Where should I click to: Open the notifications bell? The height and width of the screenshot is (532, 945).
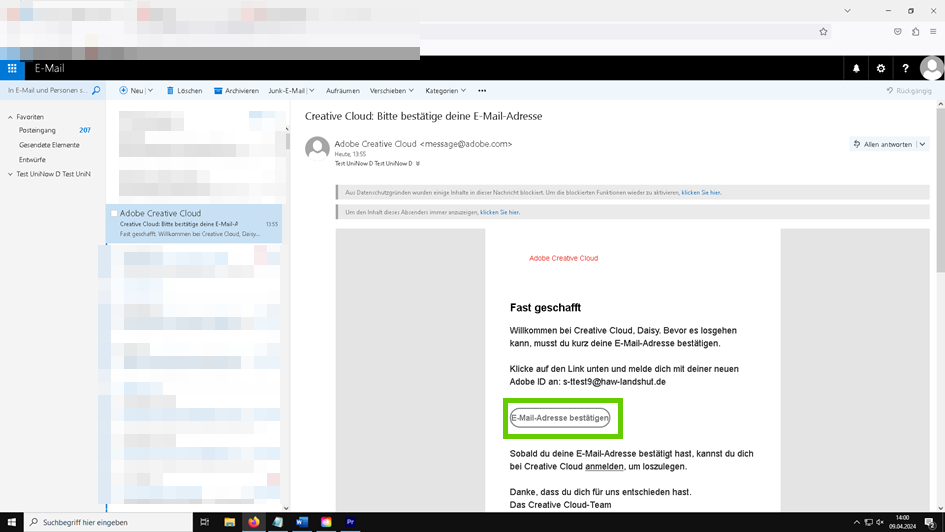[856, 69]
